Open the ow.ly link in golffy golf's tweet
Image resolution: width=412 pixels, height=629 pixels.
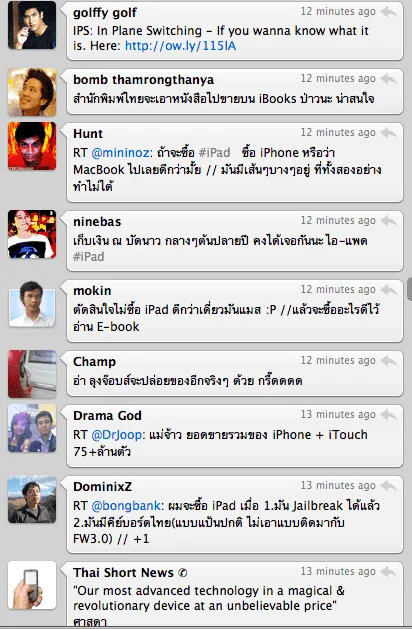coord(181,46)
